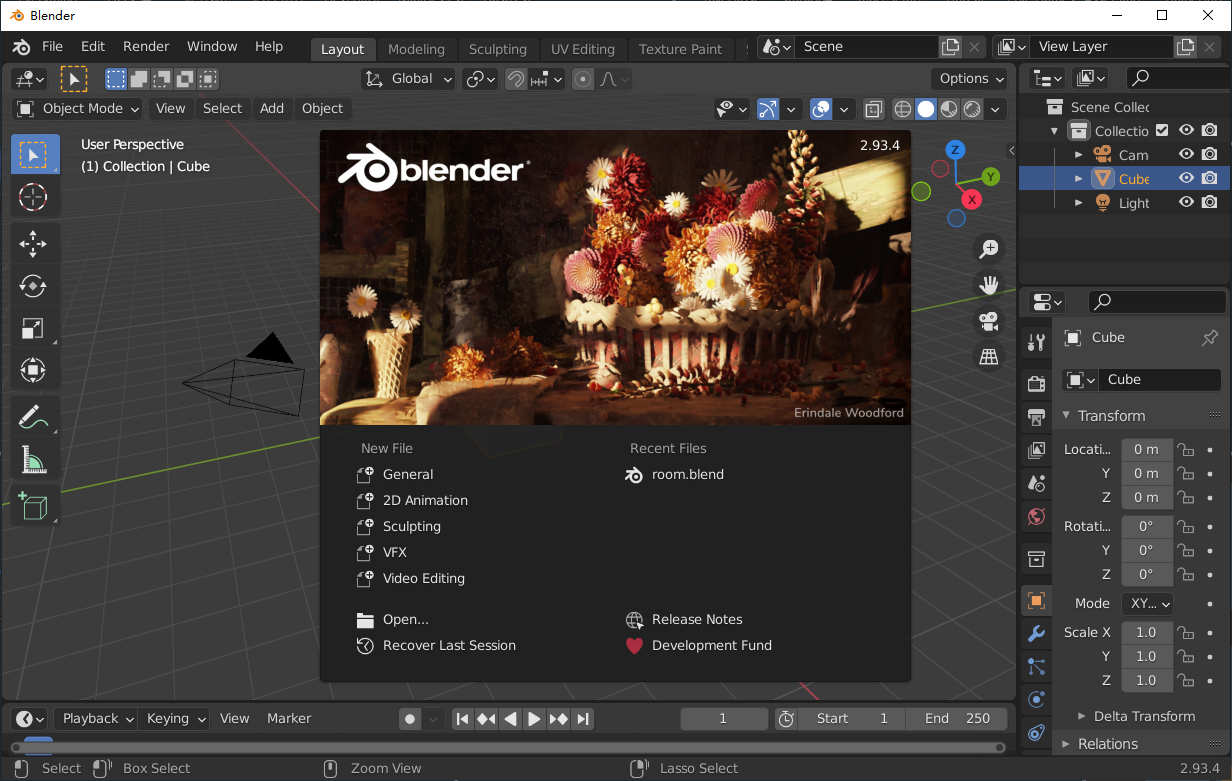The width and height of the screenshot is (1232, 781).
Task: Click the End frame 250 field
Action: [x=957, y=719]
